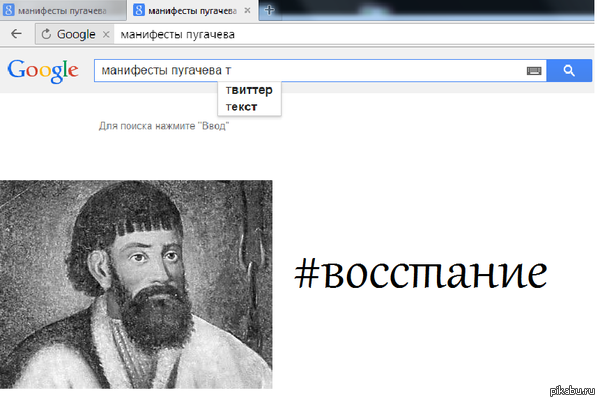Click the #восстание hashtag text

click(x=420, y=271)
